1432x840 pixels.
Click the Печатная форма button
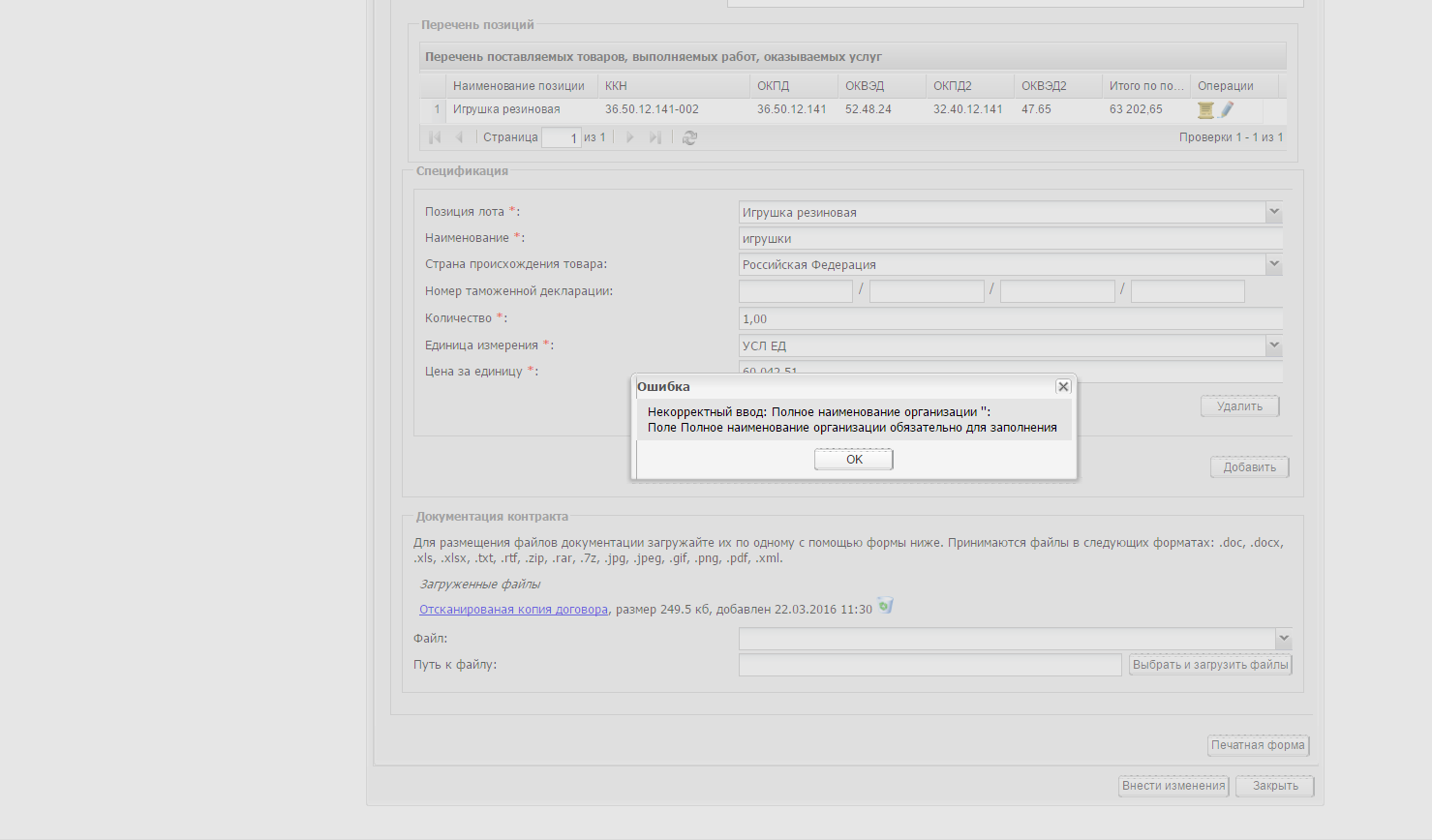point(1258,745)
